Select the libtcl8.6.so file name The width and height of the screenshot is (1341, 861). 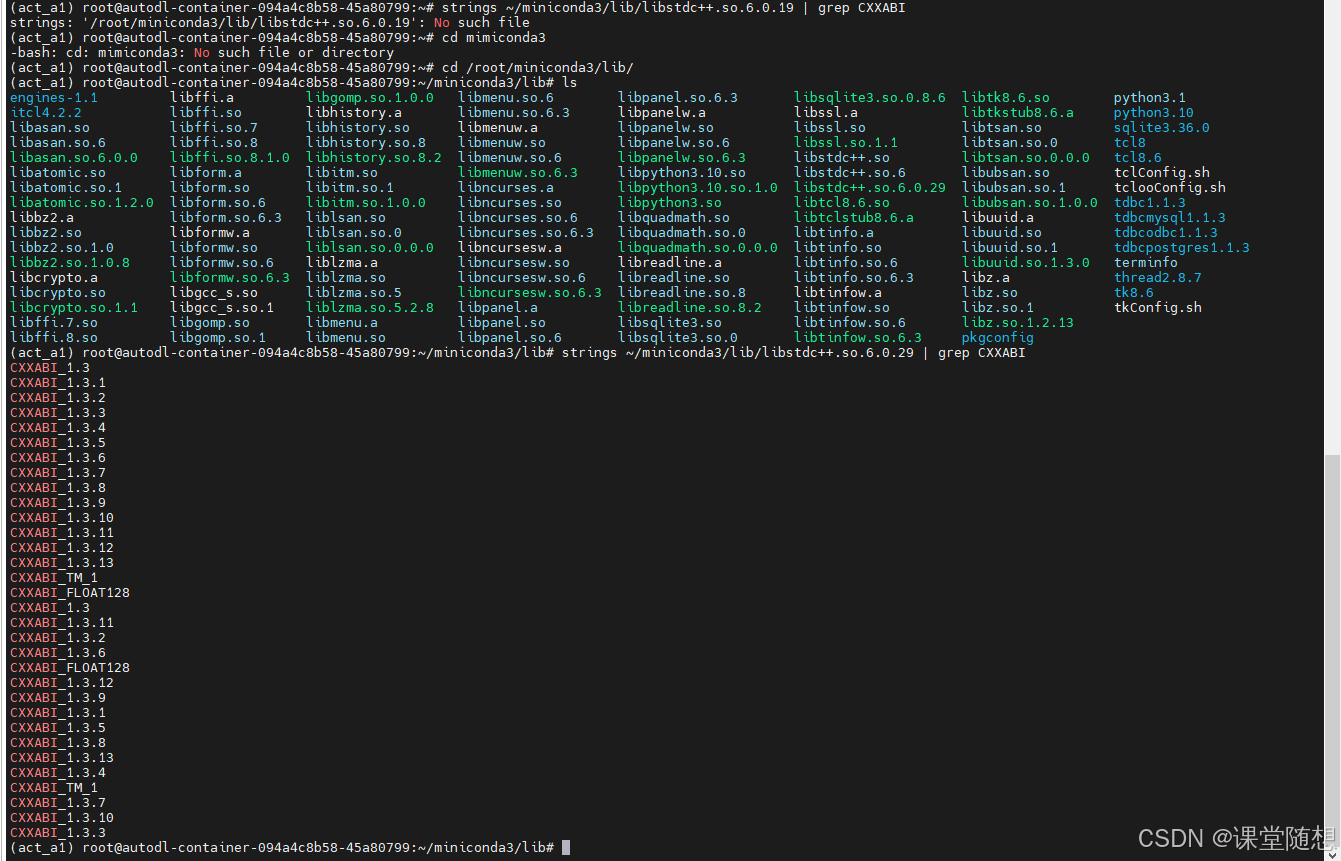click(x=842, y=203)
